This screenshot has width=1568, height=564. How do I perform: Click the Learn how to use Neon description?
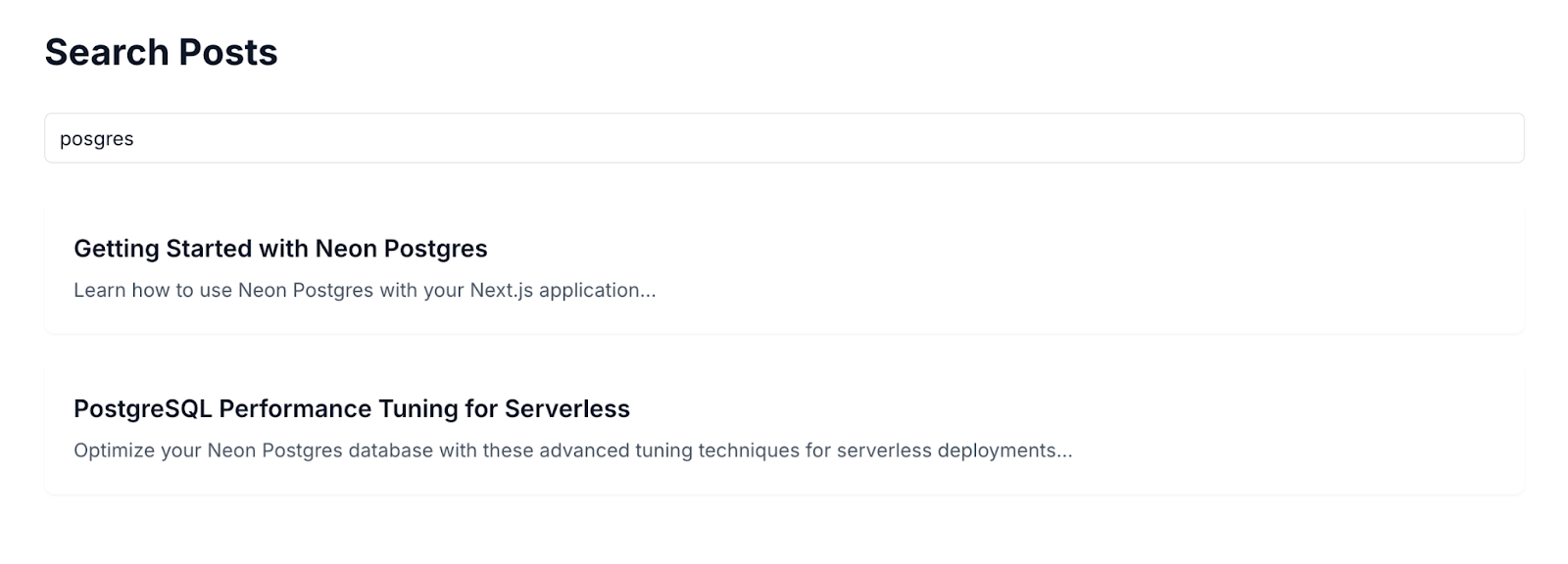tap(365, 291)
